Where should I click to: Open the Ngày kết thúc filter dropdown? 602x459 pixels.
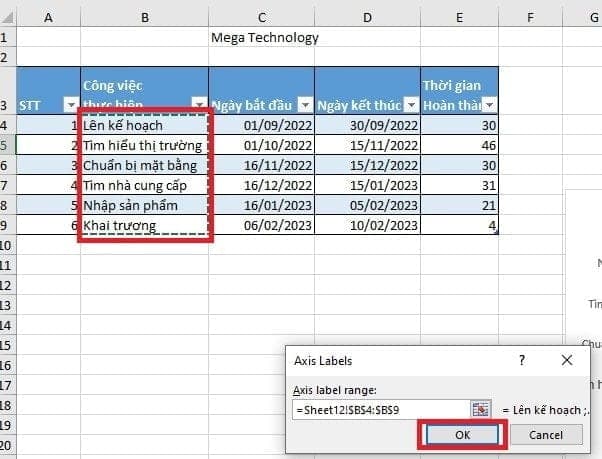click(412, 104)
